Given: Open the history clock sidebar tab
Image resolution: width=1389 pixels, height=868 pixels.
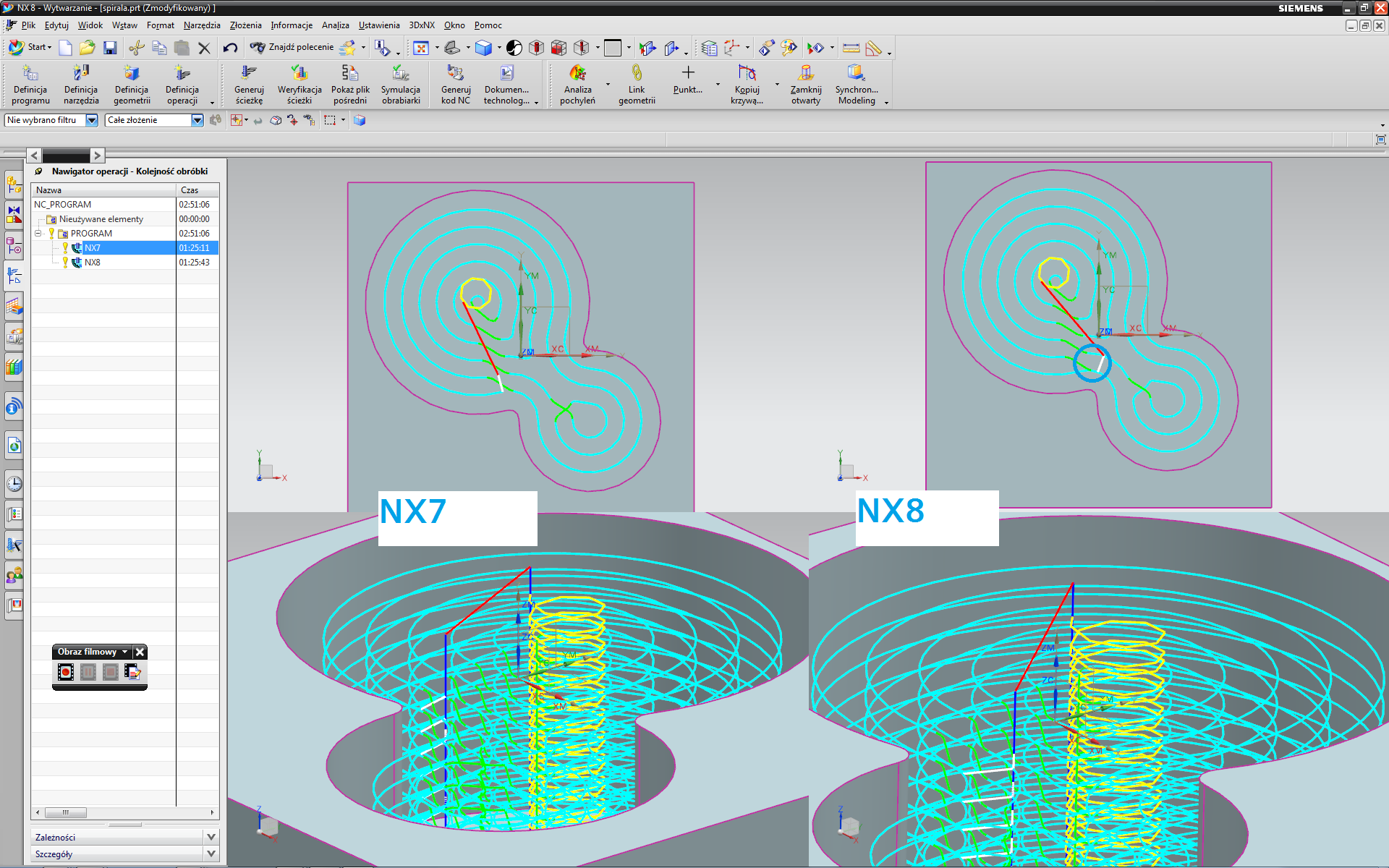Looking at the screenshot, I should tap(14, 483).
